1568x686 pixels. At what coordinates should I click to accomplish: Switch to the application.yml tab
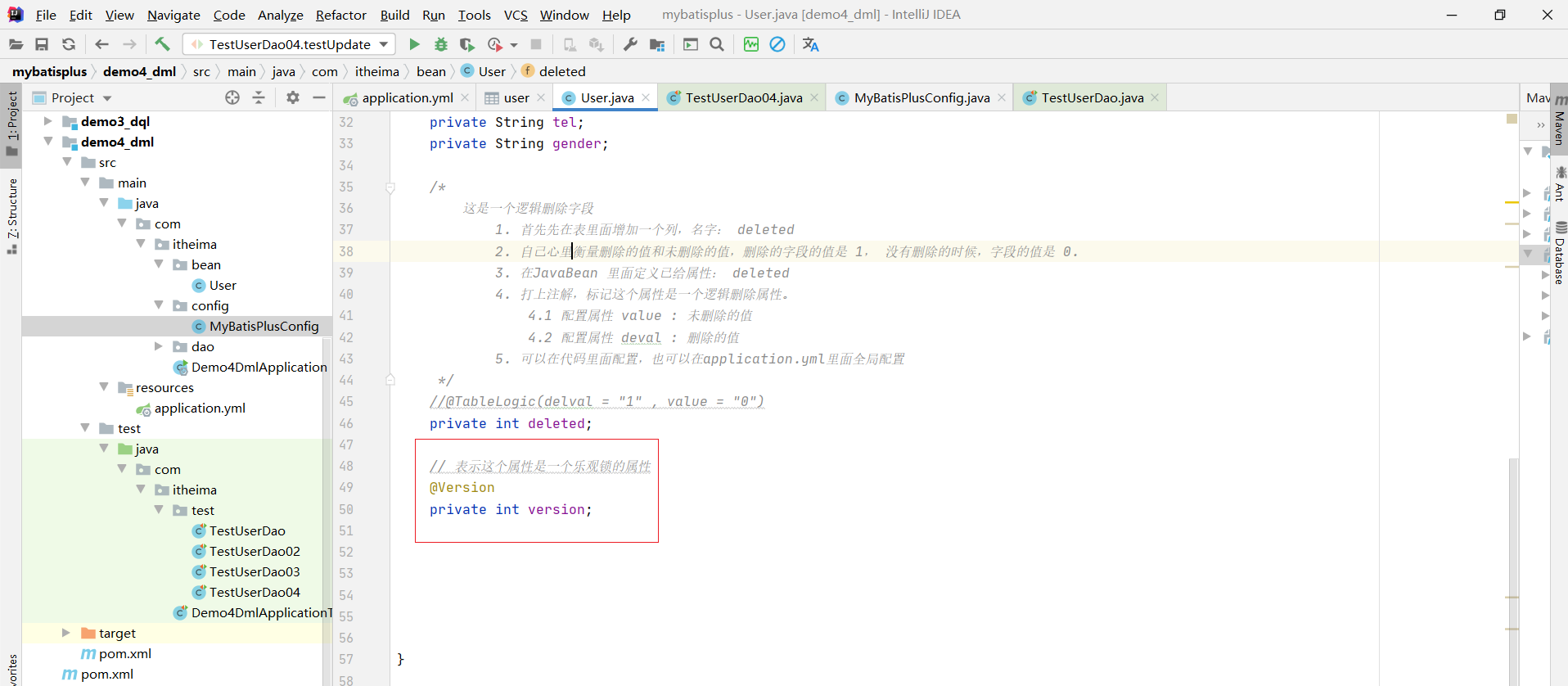[407, 97]
